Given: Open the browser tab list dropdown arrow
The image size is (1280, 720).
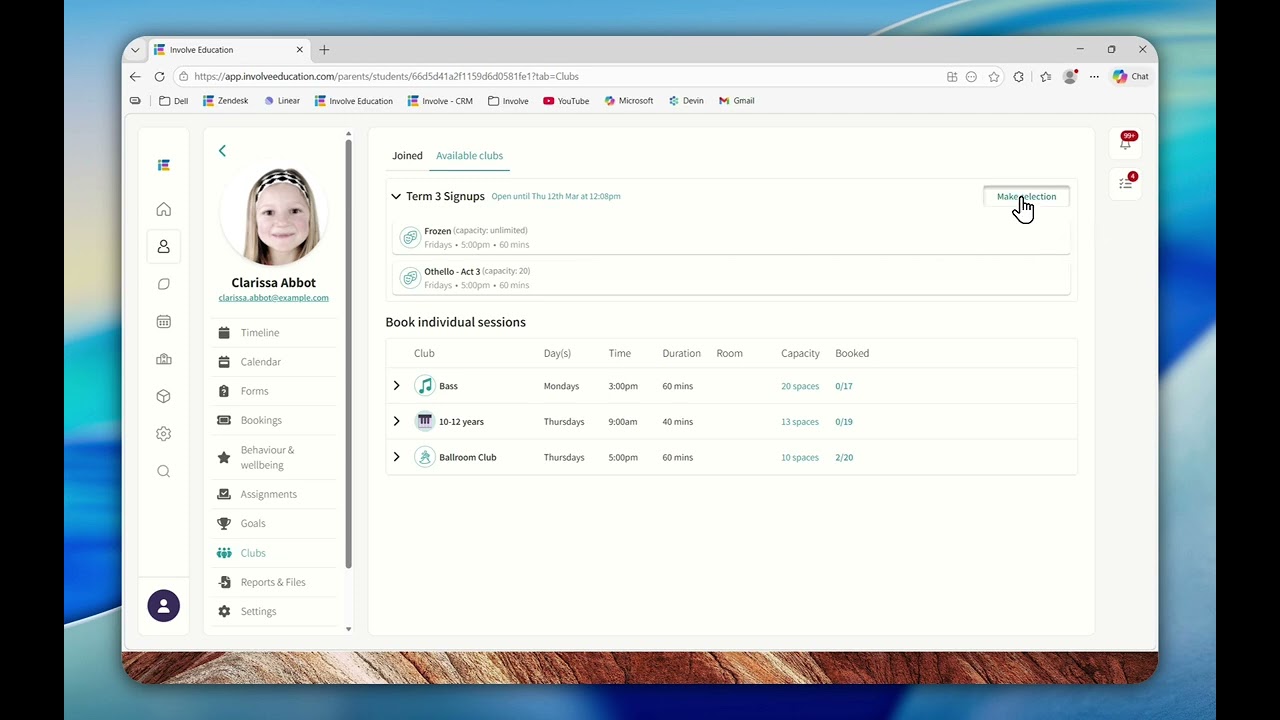Looking at the screenshot, I should [x=135, y=49].
